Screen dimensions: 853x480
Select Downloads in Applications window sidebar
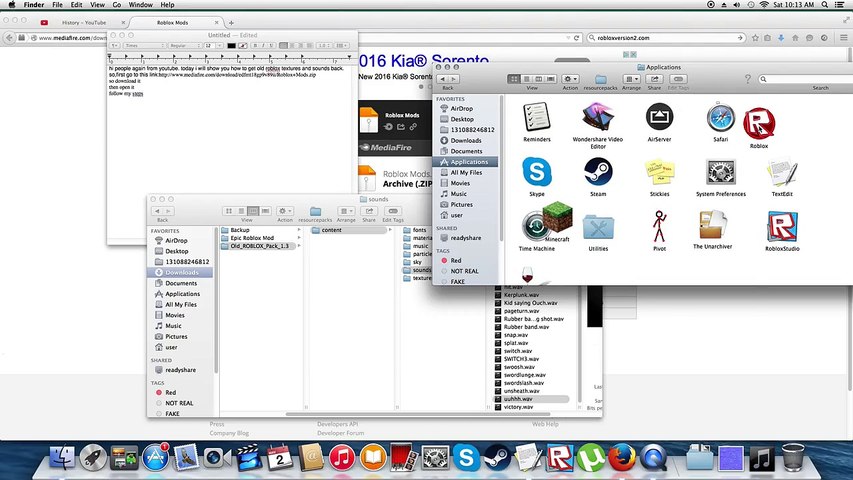466,140
